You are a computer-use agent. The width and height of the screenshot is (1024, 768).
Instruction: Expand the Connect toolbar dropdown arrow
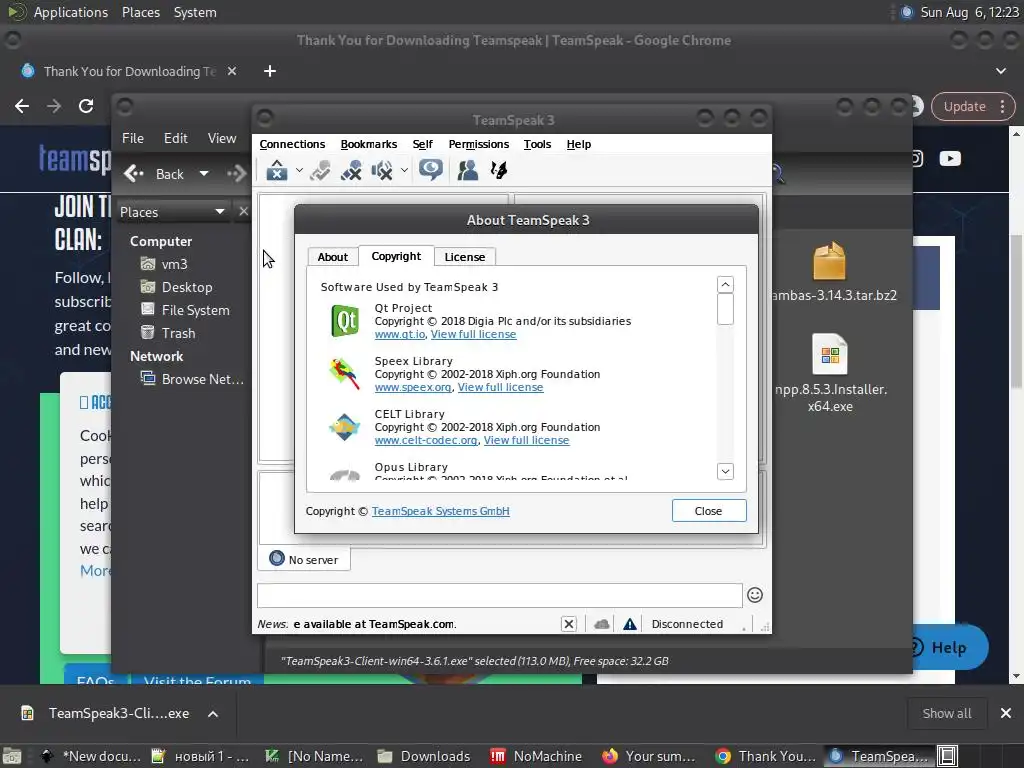(x=299, y=170)
